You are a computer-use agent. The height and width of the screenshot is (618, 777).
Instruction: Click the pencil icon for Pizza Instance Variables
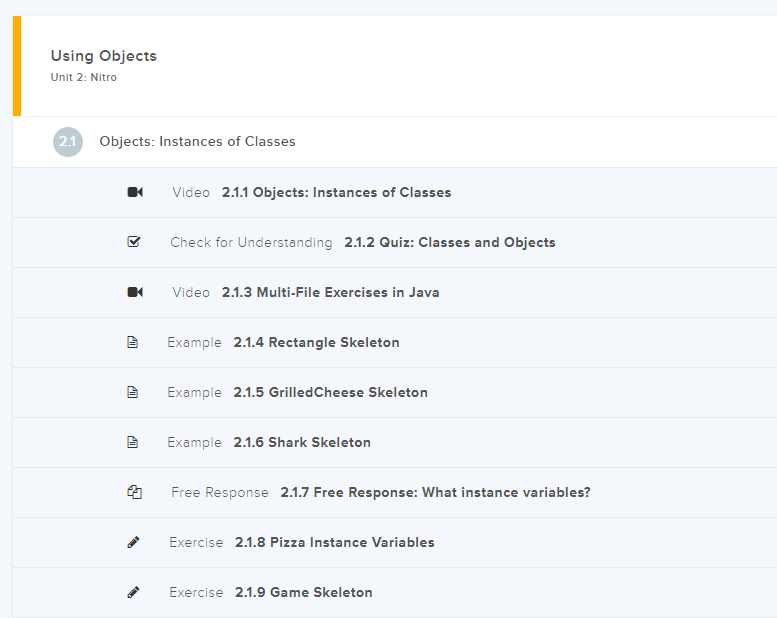(134, 542)
